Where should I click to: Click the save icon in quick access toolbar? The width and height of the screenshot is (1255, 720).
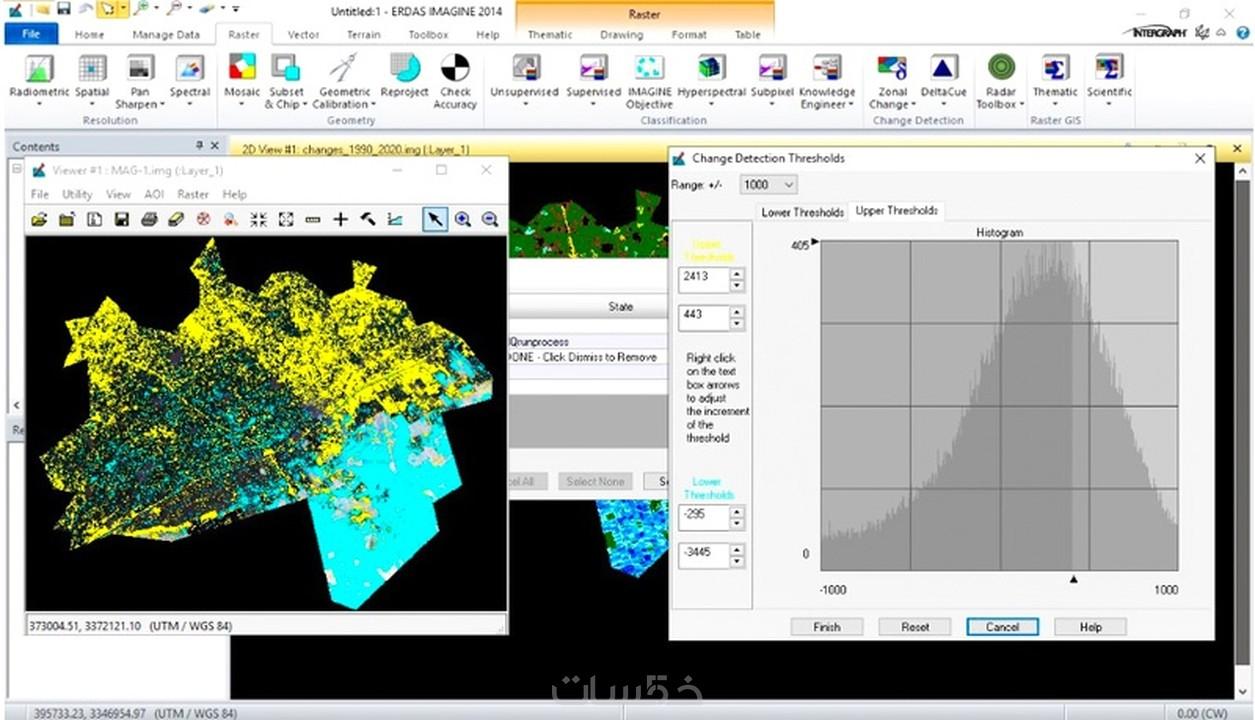pyautogui.click(x=63, y=9)
